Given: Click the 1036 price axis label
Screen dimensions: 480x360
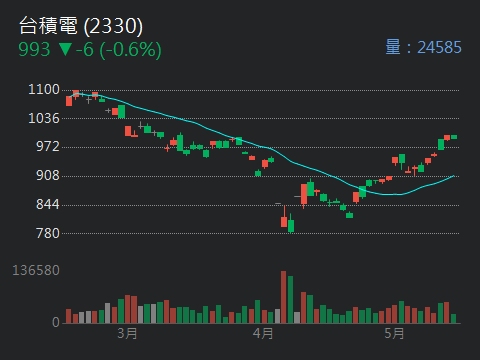Looking at the screenshot, I should [x=44, y=118].
